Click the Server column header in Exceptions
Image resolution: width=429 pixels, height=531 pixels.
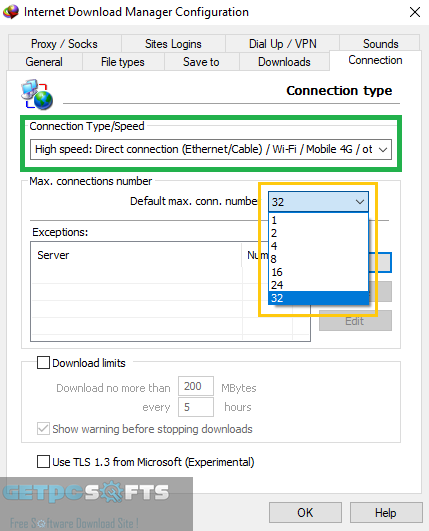(136, 255)
